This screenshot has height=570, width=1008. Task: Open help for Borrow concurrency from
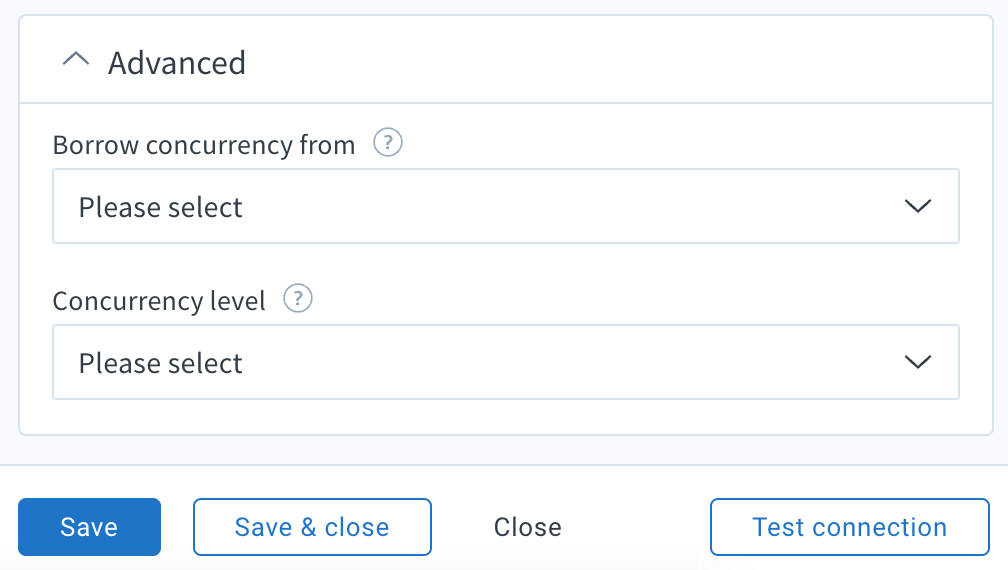click(387, 144)
